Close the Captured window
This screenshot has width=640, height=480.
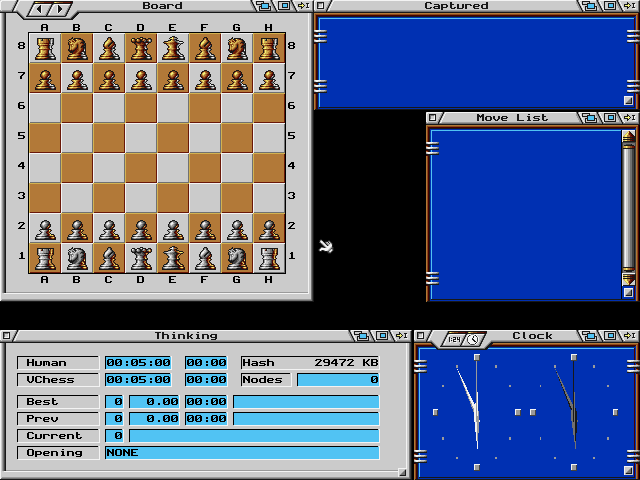click(x=321, y=6)
